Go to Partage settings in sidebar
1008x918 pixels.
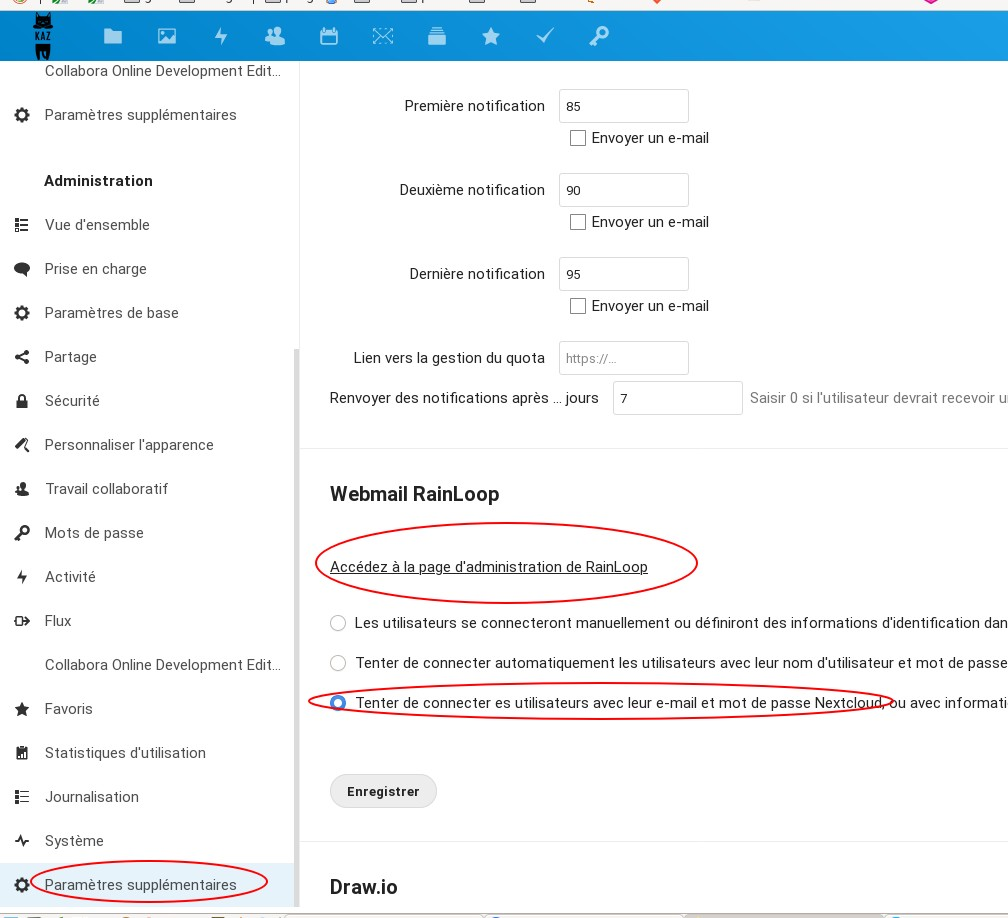pyautogui.click(x=70, y=357)
